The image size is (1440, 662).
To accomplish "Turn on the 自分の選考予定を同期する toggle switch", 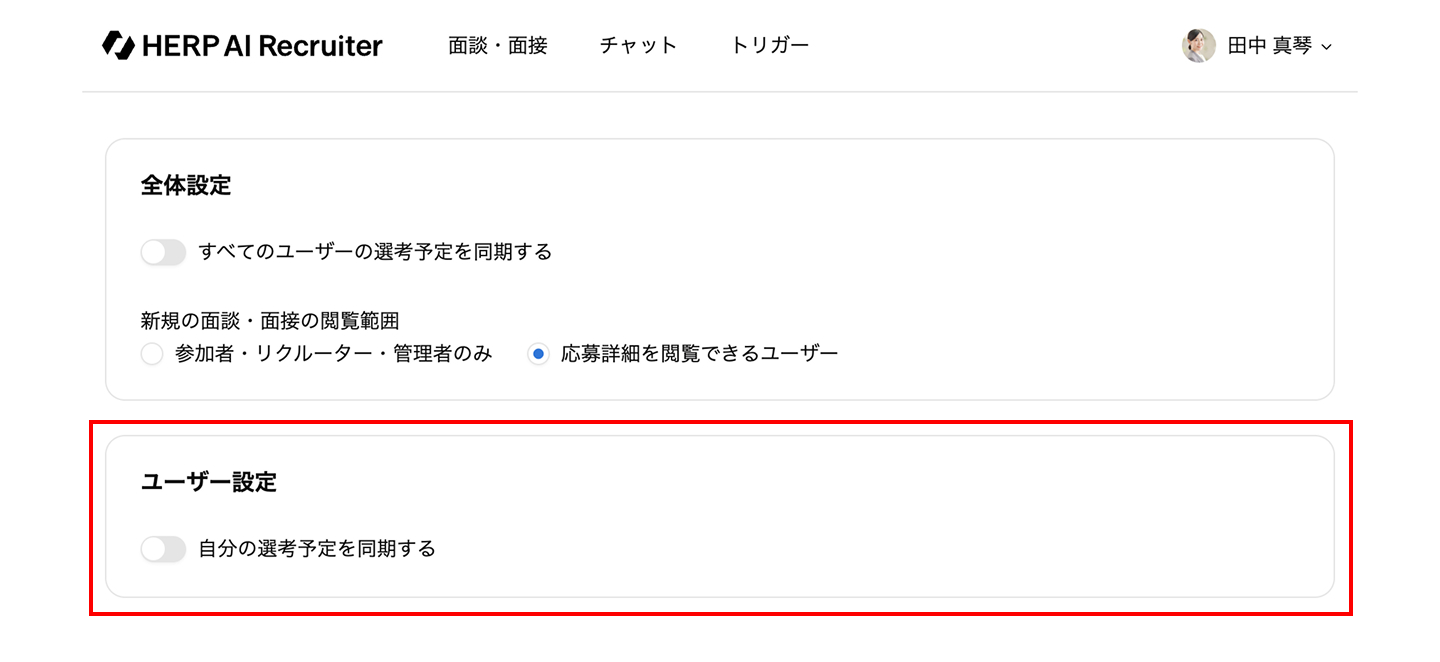I will tap(163, 549).
